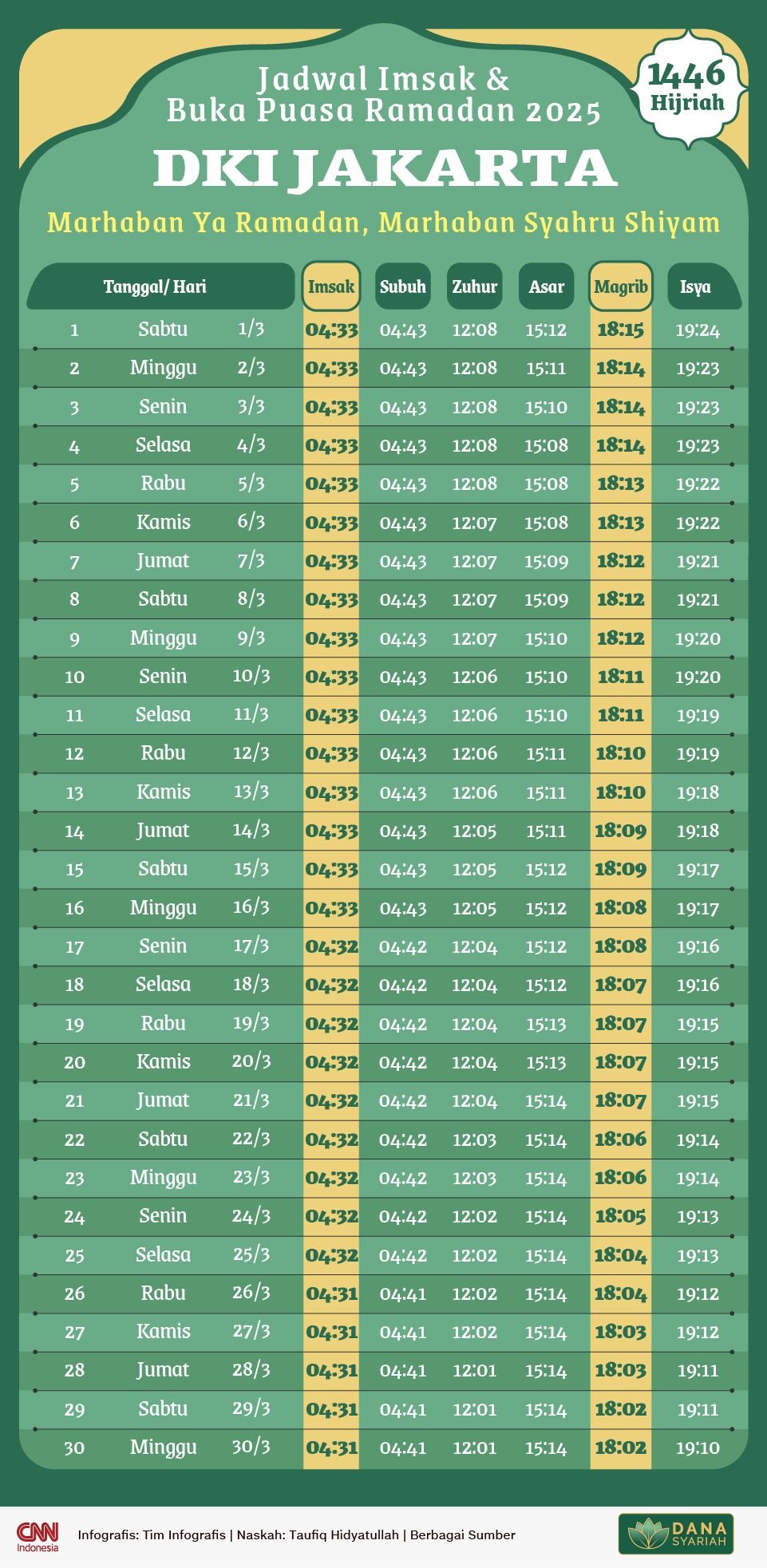Click the Isya column header

tap(696, 286)
